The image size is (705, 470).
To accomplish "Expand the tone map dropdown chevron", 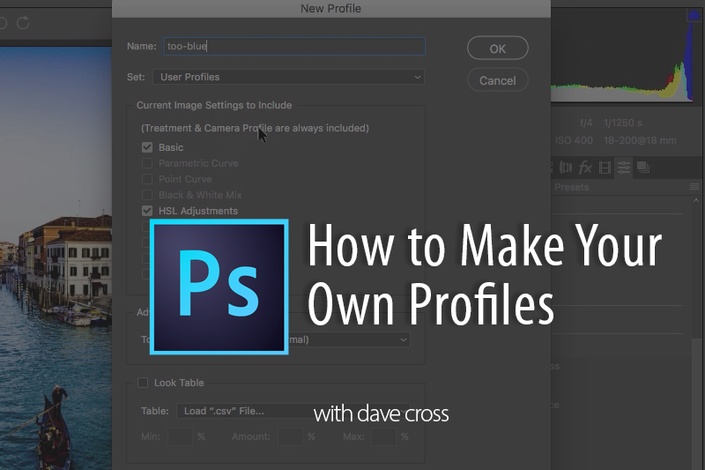I will click(x=403, y=340).
